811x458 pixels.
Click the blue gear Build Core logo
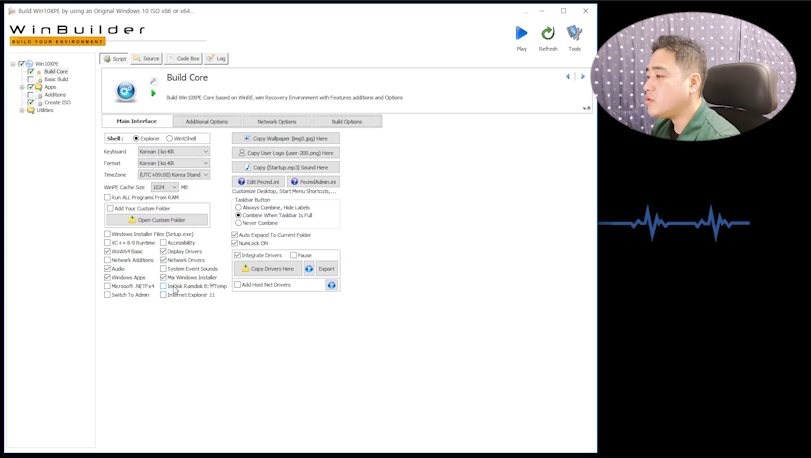coord(126,91)
